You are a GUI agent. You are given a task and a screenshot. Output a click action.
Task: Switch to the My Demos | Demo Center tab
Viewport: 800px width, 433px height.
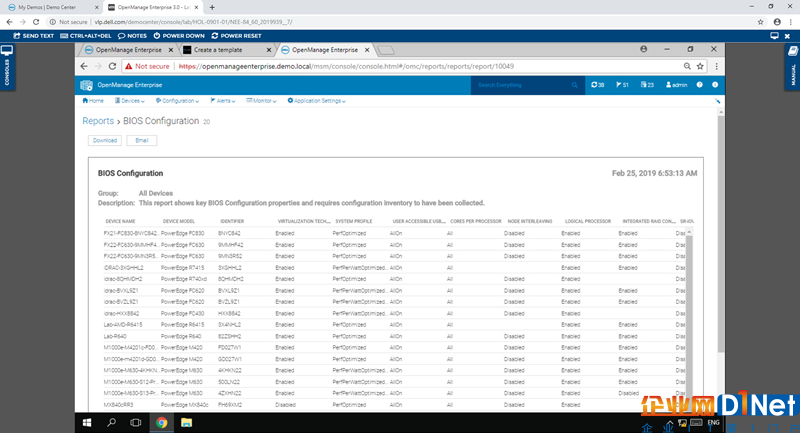coord(51,7)
